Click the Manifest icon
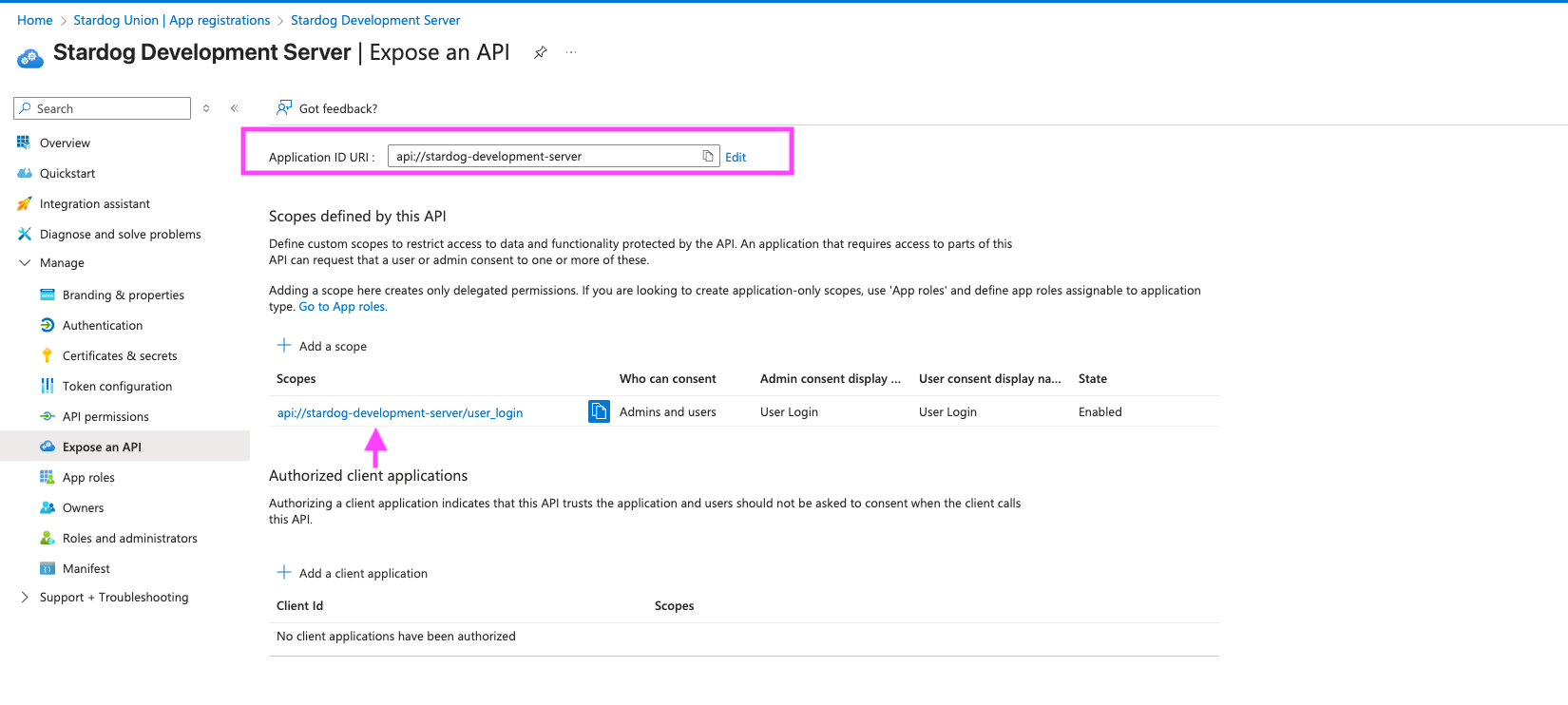 (48, 568)
